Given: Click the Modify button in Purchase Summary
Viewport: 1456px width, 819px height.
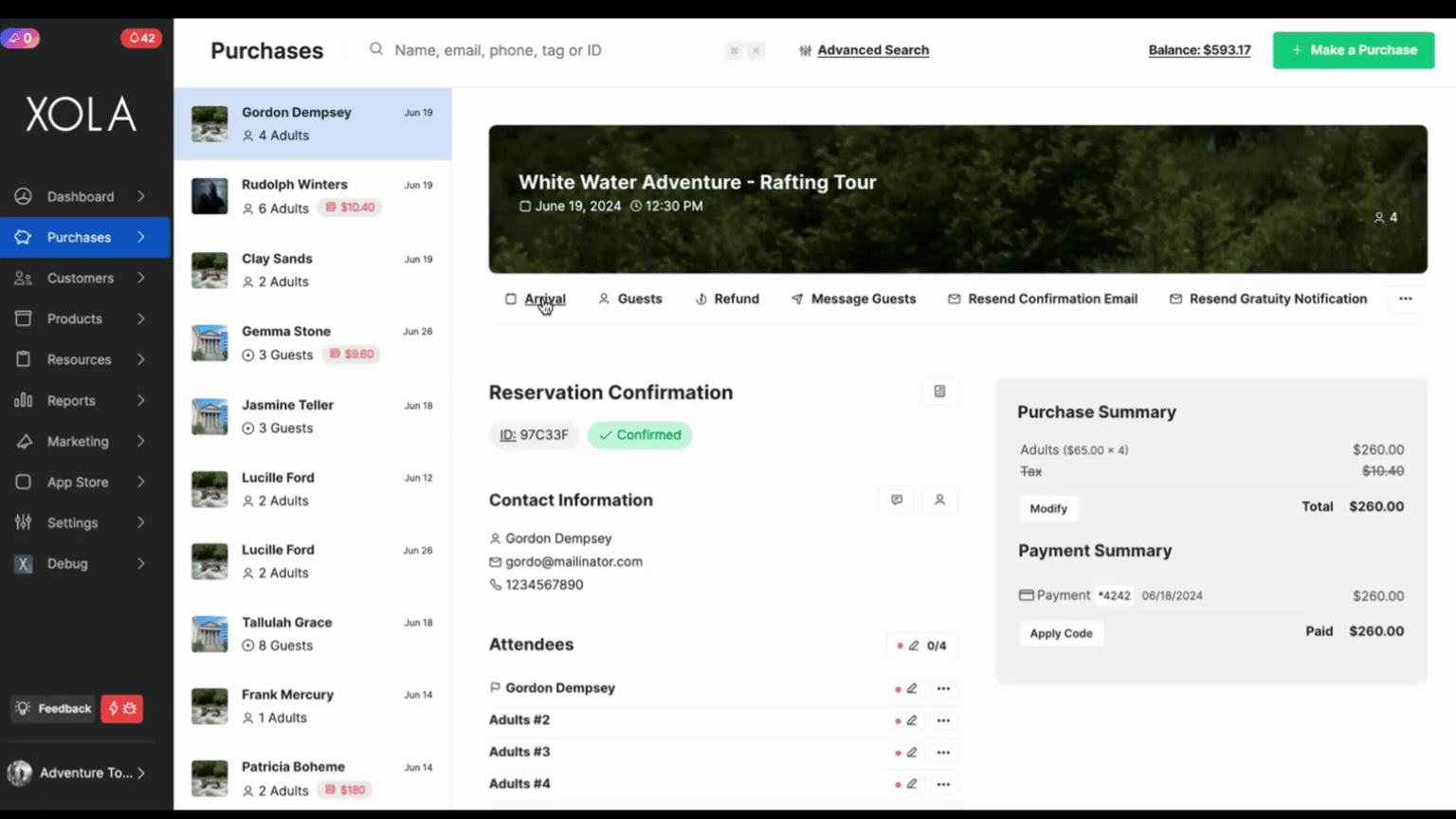Looking at the screenshot, I should pos(1048,508).
